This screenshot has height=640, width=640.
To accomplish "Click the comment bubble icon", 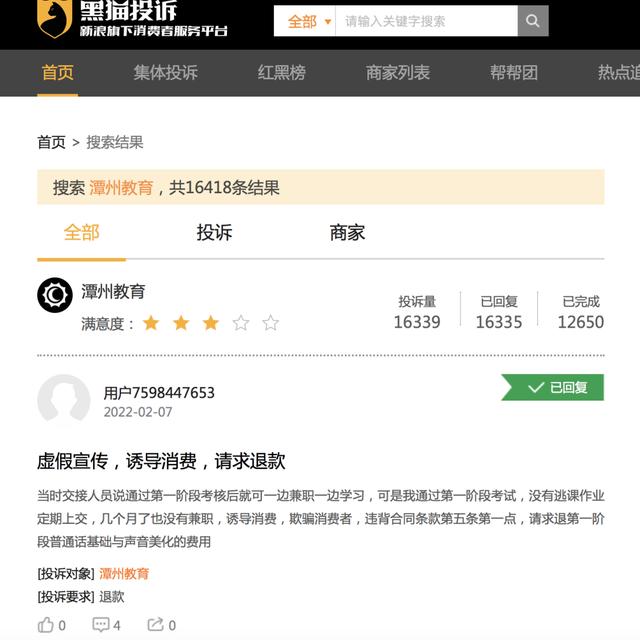I will (100, 624).
